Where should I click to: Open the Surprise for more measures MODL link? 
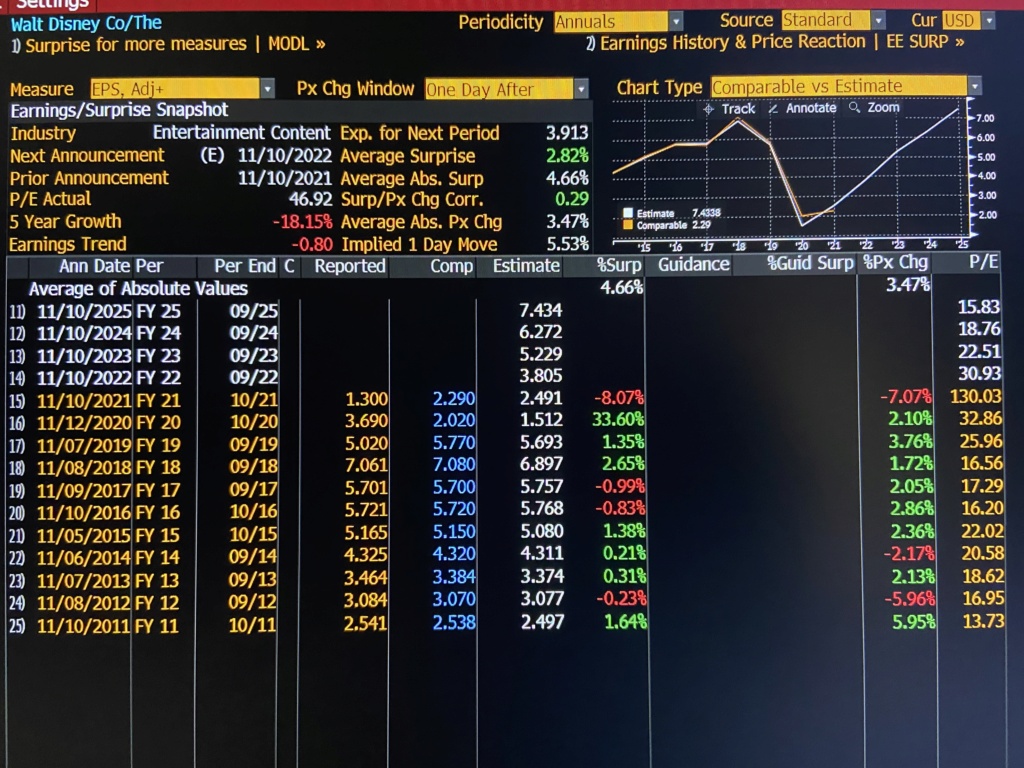168,44
